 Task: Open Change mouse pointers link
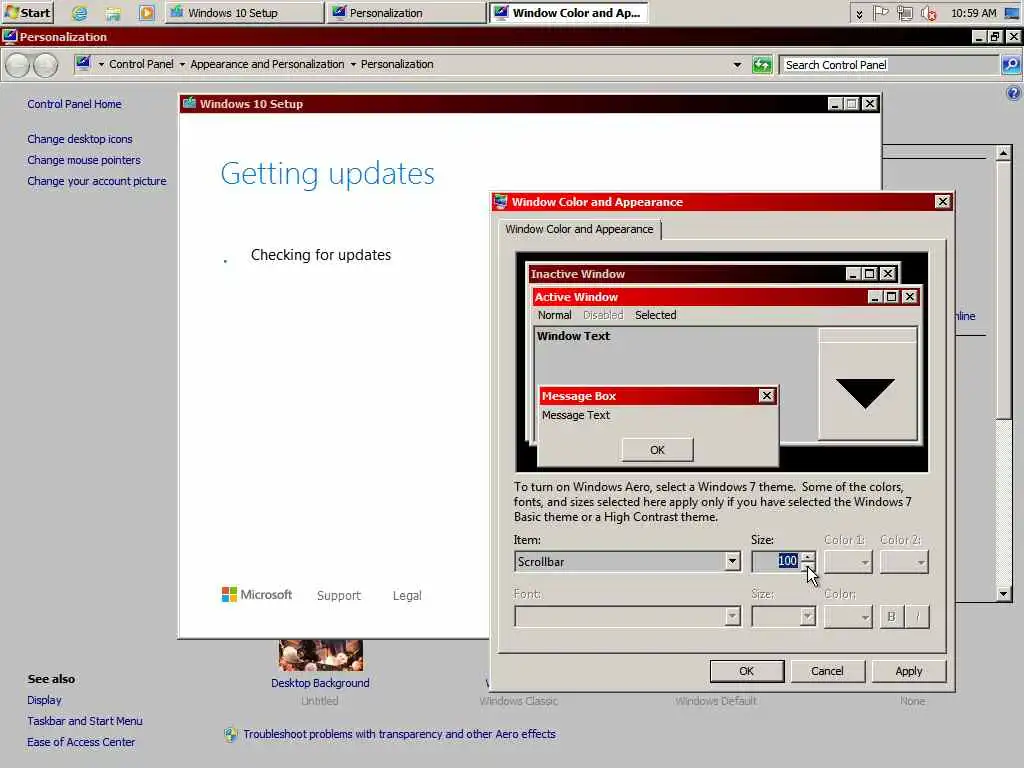pos(84,160)
